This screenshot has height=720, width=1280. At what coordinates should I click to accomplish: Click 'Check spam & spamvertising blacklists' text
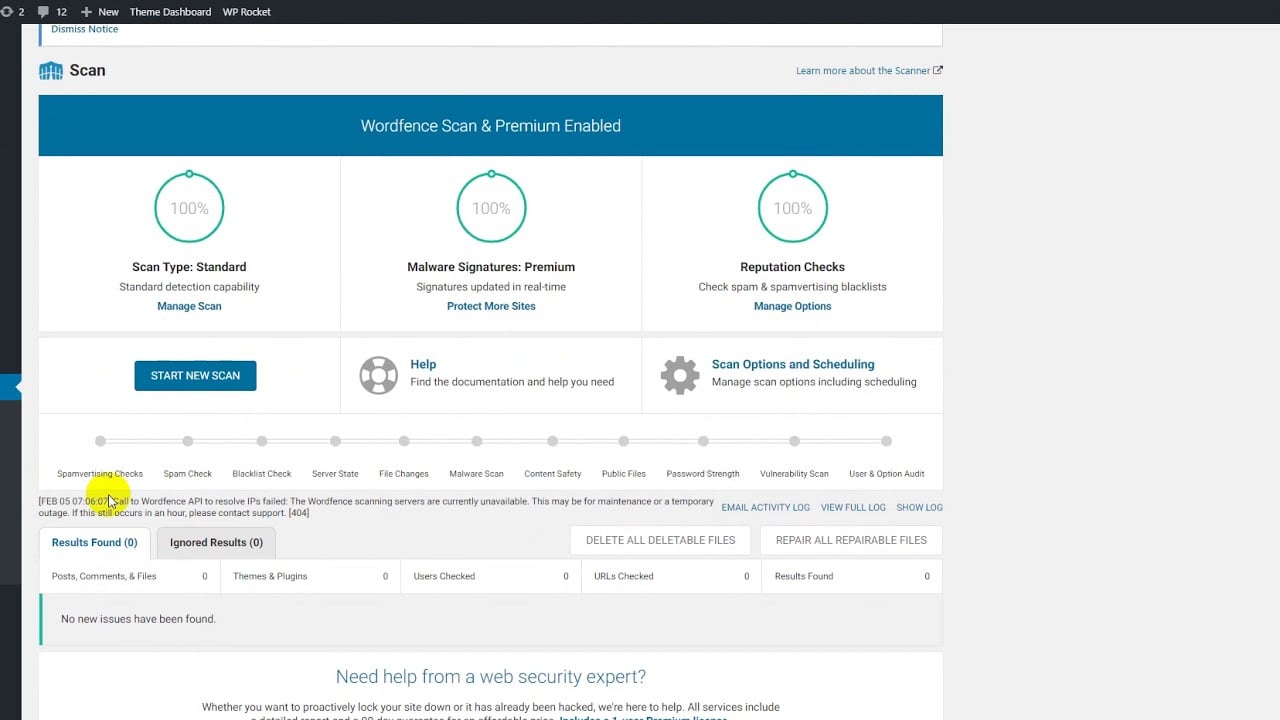pyautogui.click(x=793, y=287)
